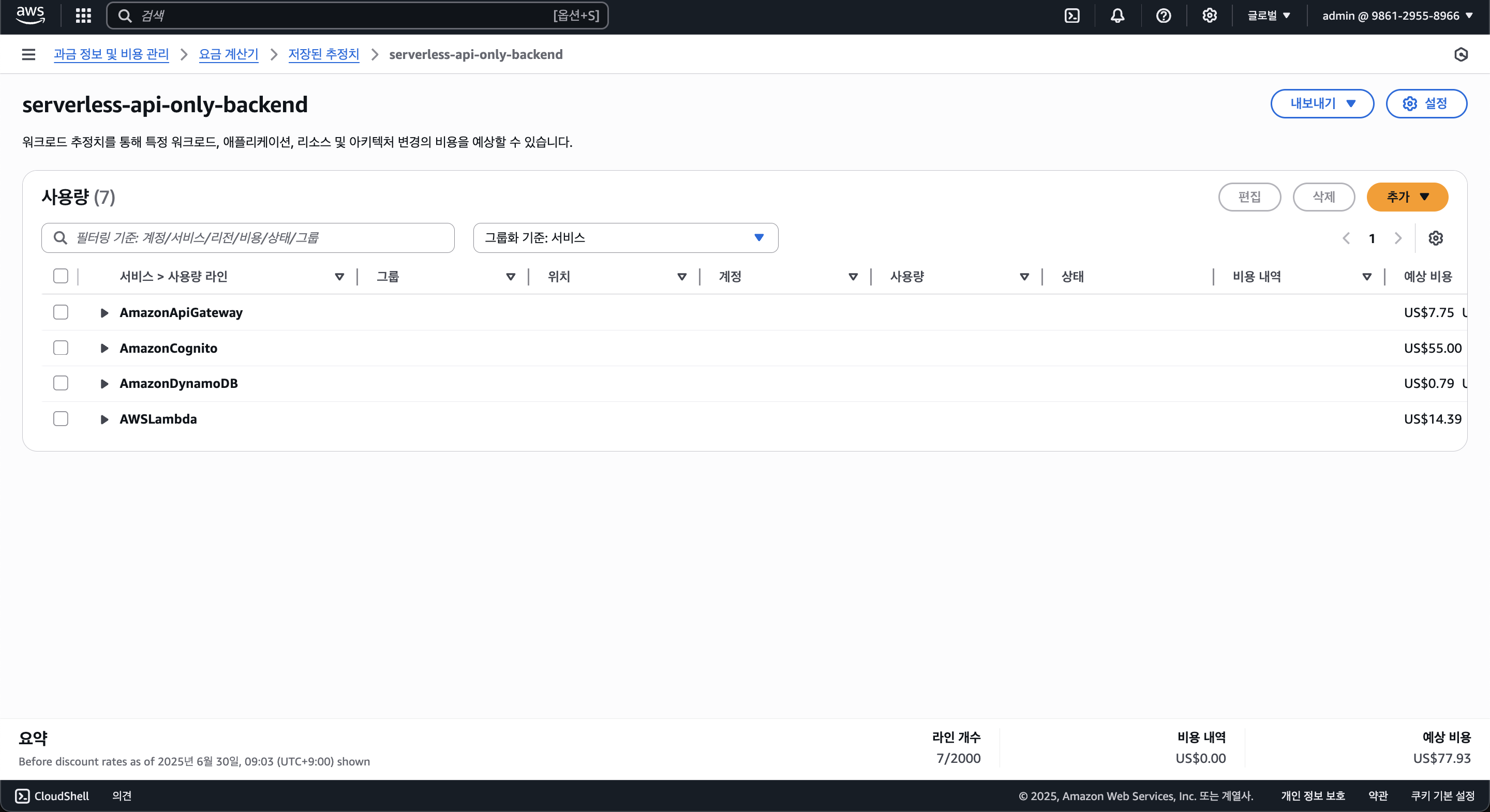
Task: Open the services grid menu icon
Action: 83,16
